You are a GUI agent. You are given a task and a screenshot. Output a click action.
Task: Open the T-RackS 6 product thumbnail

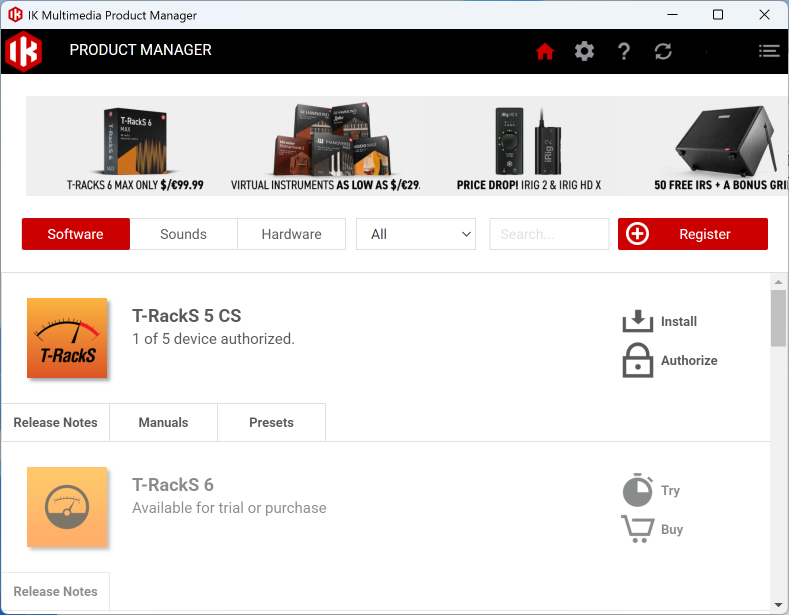[67, 507]
